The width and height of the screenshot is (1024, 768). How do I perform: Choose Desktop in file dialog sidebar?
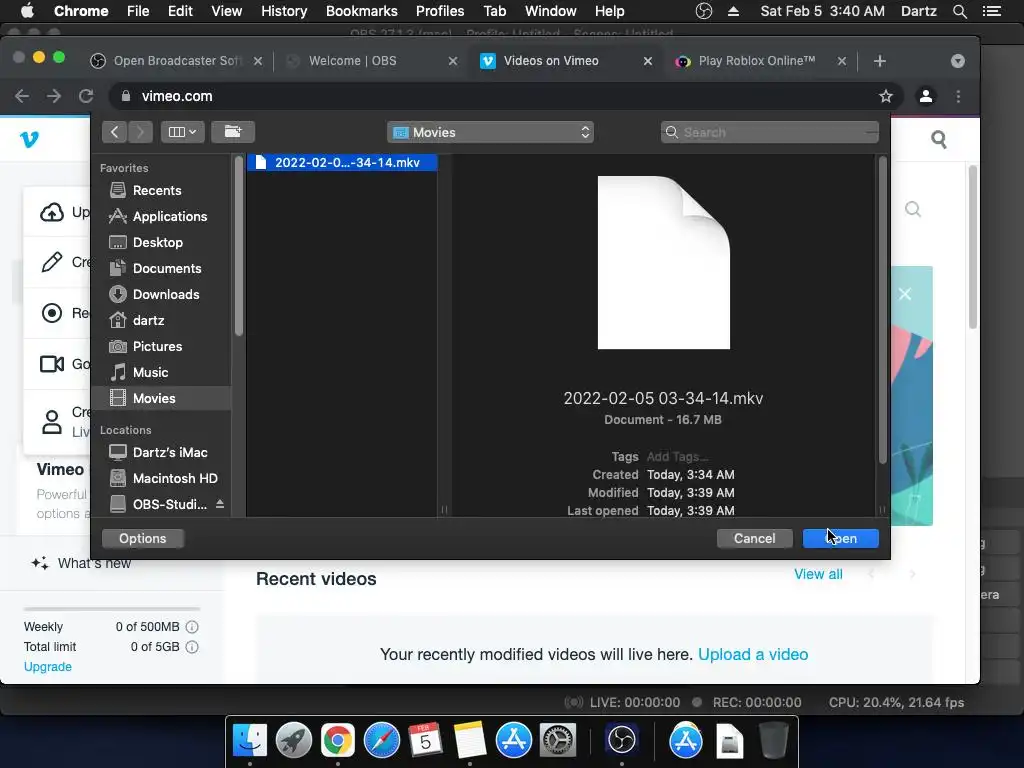pos(157,242)
